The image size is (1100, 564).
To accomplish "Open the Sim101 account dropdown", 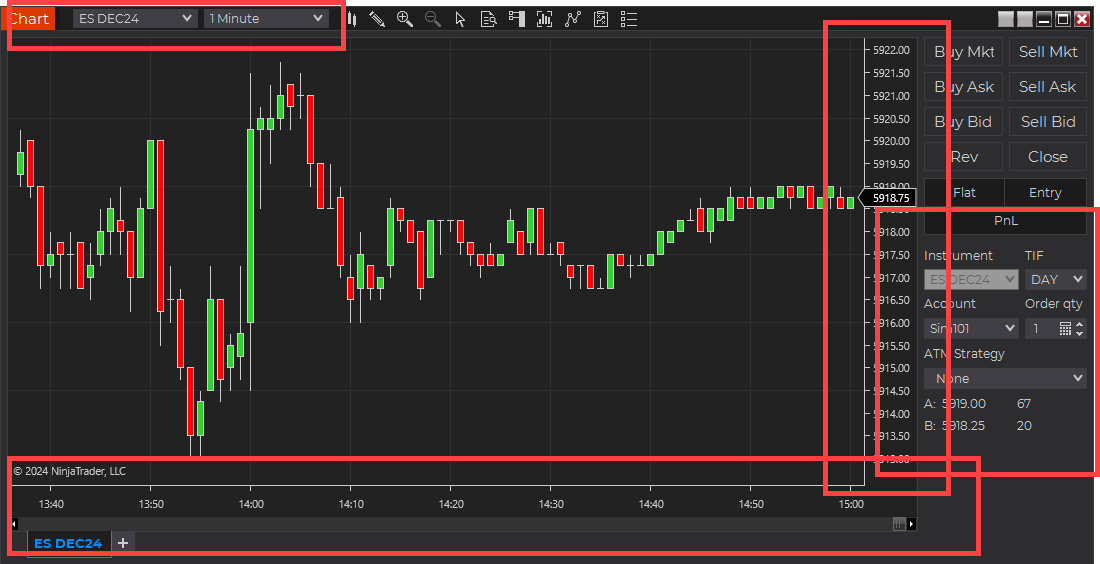I will tap(971, 328).
